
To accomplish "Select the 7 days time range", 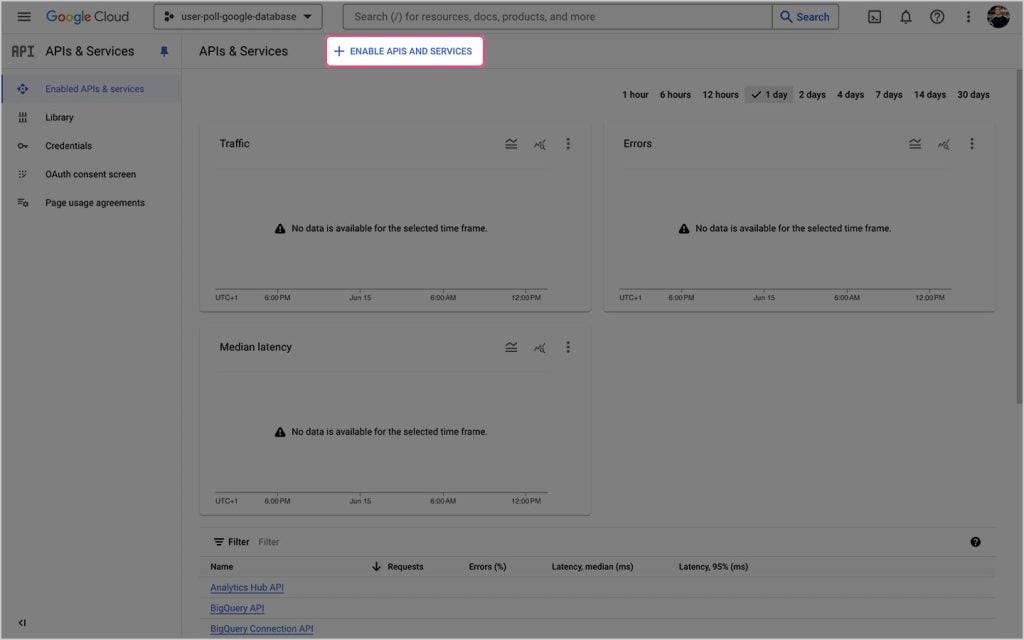I will pyautogui.click(x=889, y=95).
